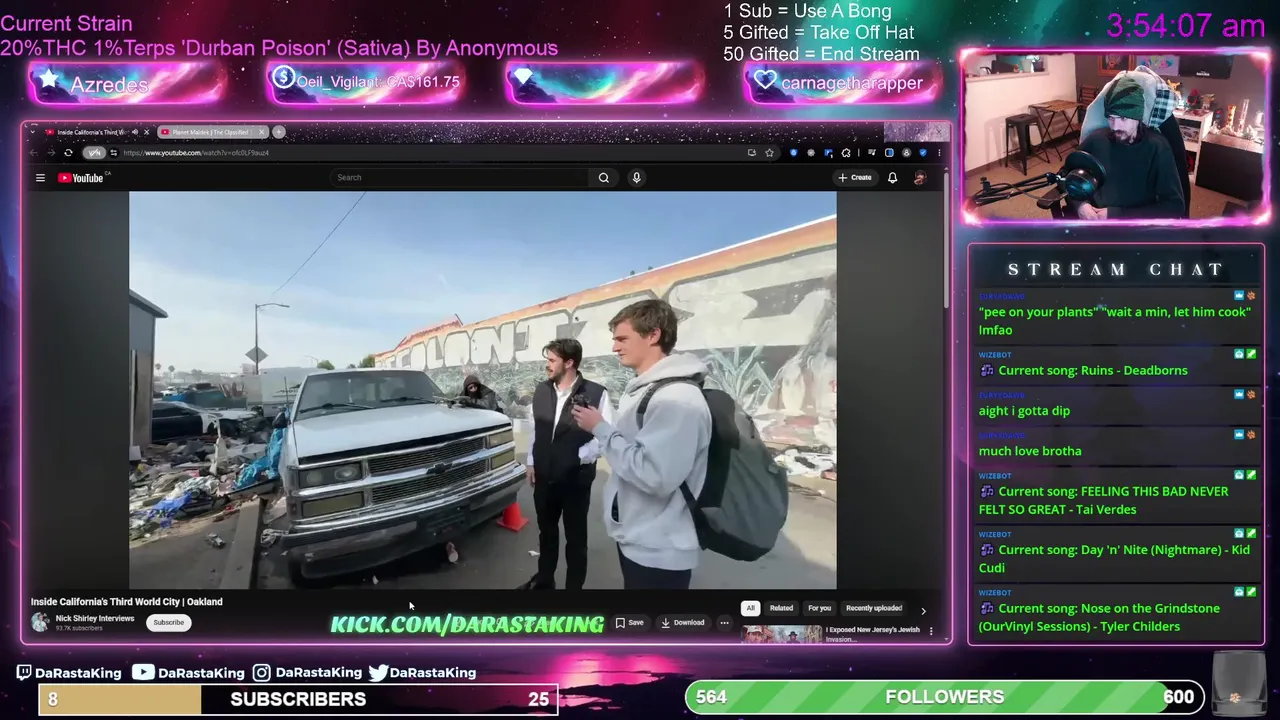Bookmark this page with the star icon
Screen dimensions: 1280x720
[769, 153]
